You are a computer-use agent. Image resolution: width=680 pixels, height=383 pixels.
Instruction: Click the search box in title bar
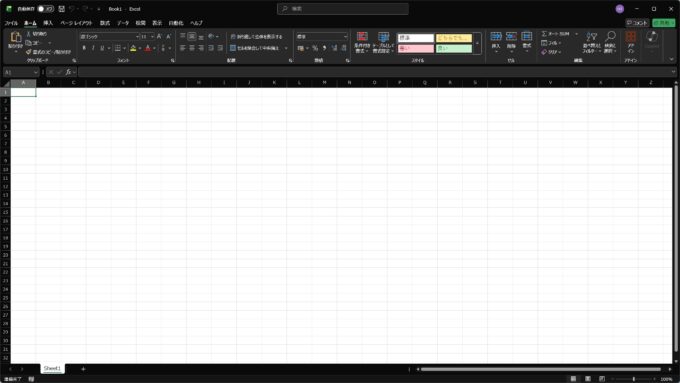click(343, 9)
